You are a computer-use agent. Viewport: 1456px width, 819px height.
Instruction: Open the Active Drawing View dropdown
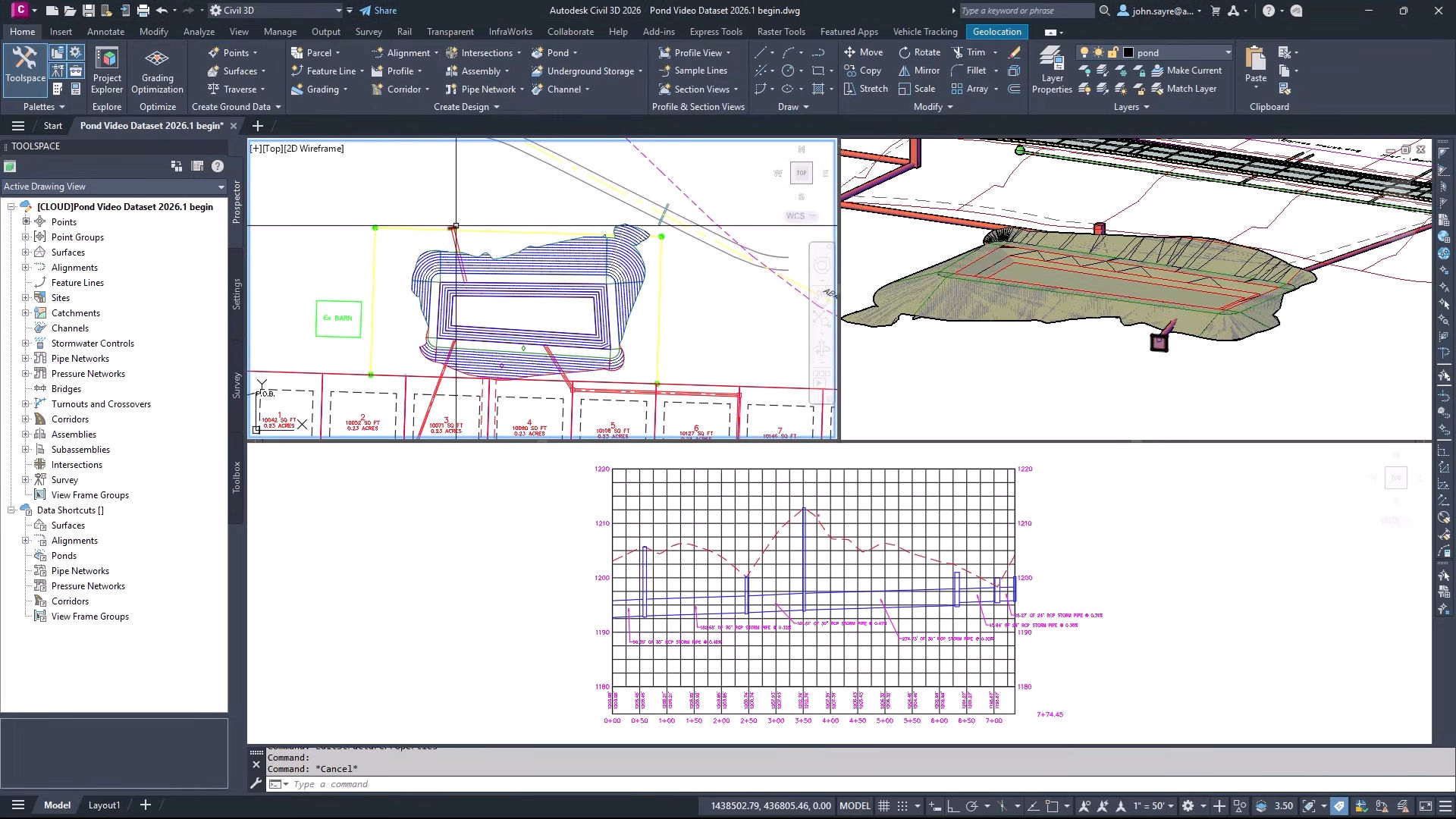221,187
